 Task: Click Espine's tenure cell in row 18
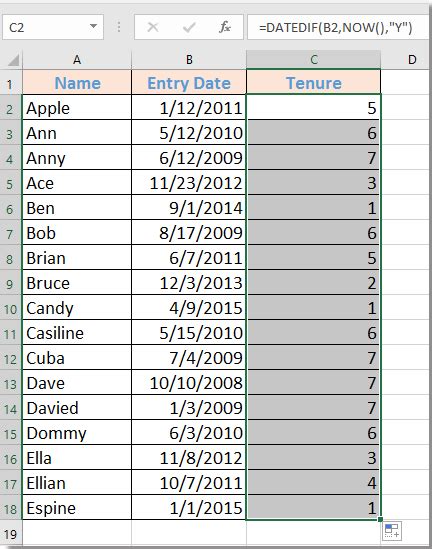pos(314,508)
